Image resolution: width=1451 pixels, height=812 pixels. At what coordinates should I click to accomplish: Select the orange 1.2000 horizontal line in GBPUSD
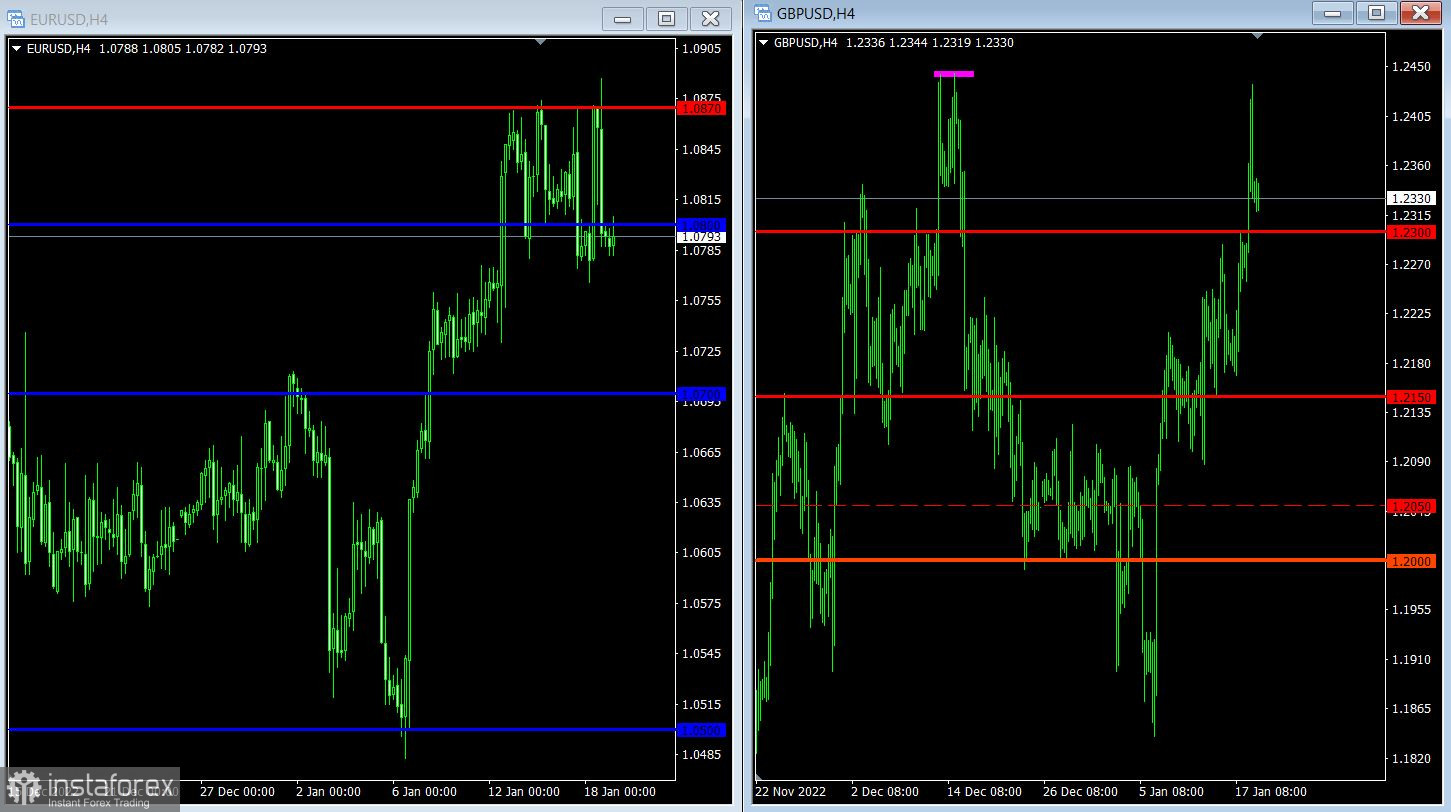click(x=1070, y=560)
